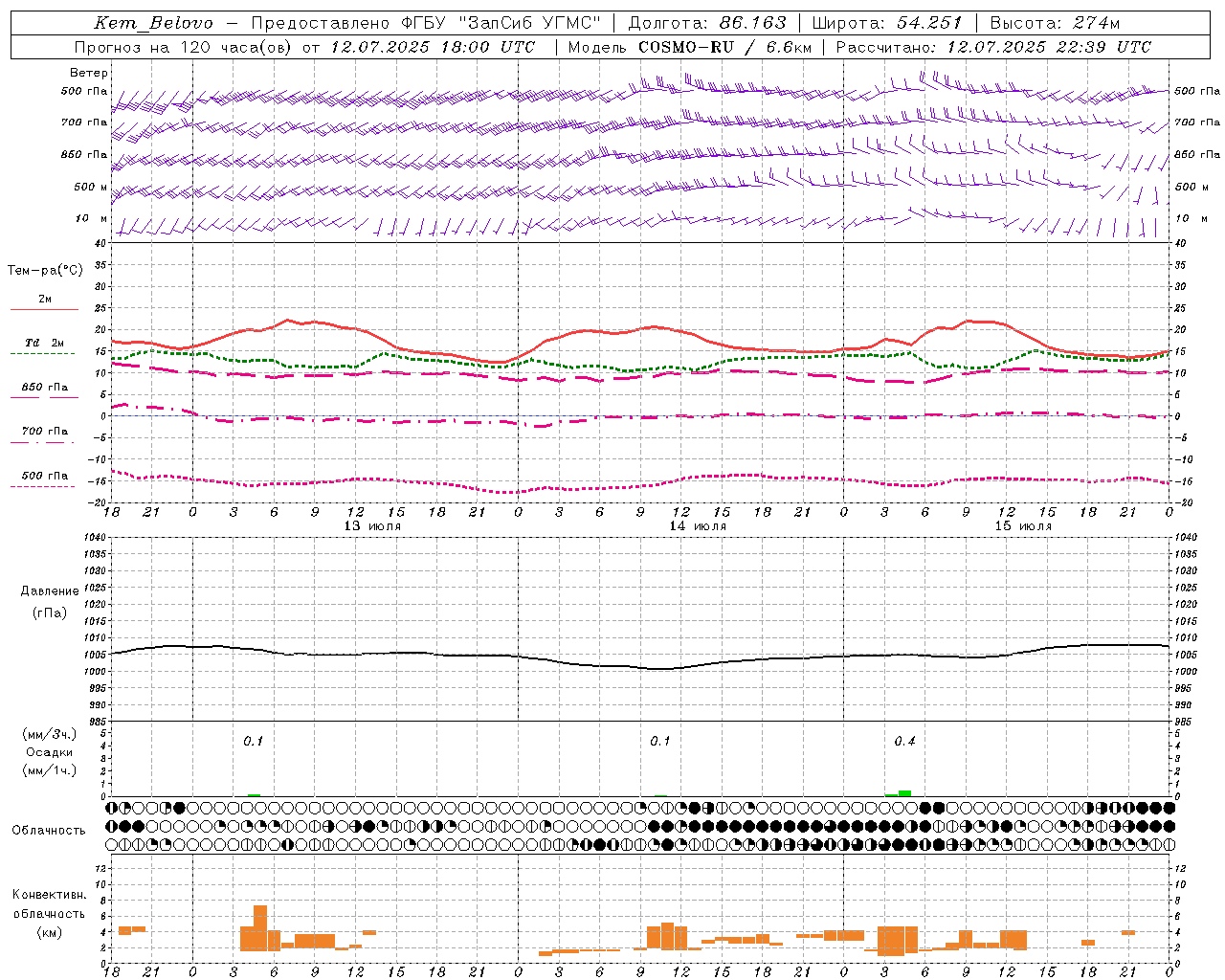Image resolution: width=1225 pixels, height=980 pixels.
Task: Click the Давление pressure panel label
Action: click(x=50, y=591)
